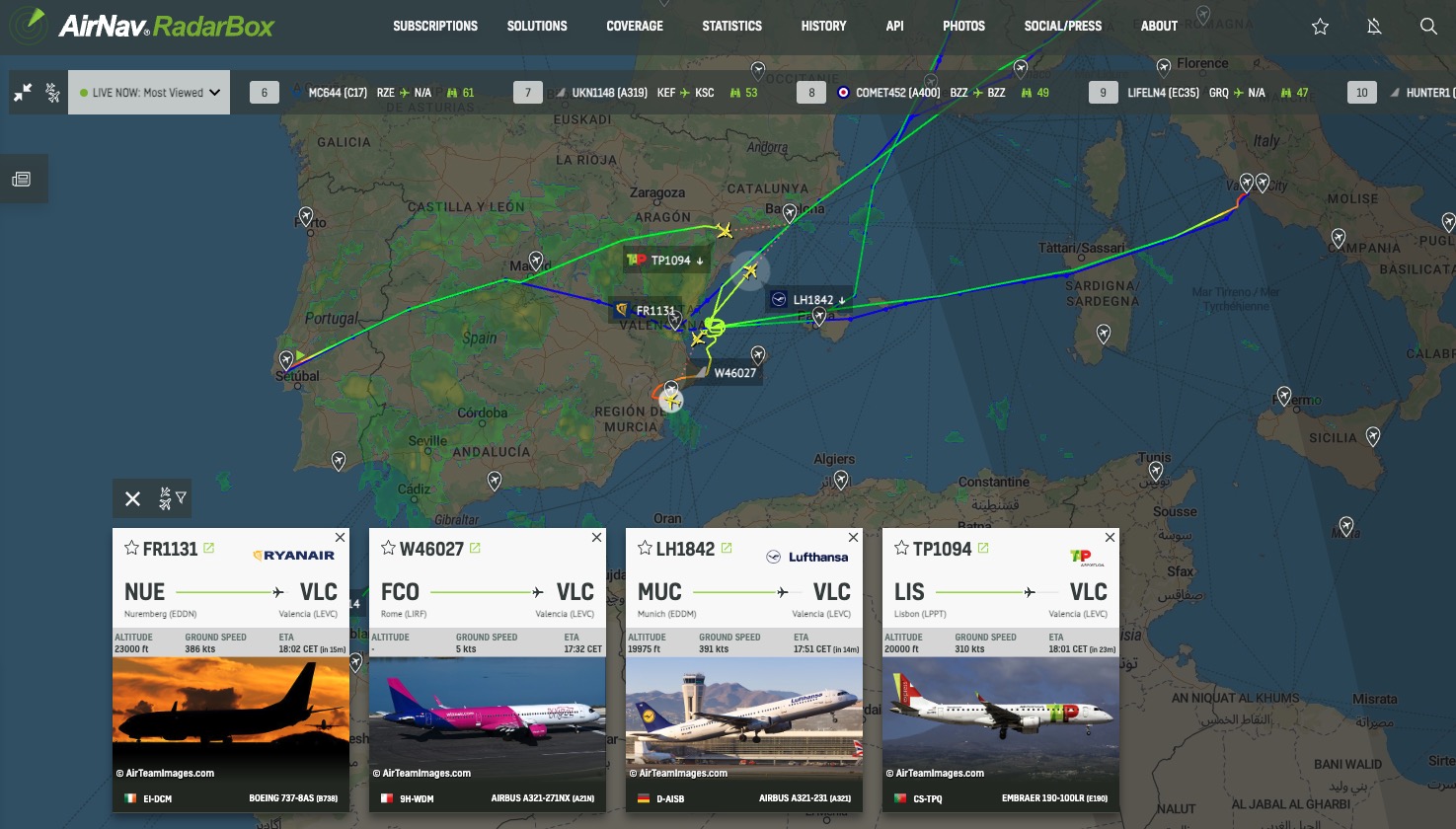The height and width of the screenshot is (829, 1456).
Task: Click the Tunis airport marker
Action: point(1156,471)
